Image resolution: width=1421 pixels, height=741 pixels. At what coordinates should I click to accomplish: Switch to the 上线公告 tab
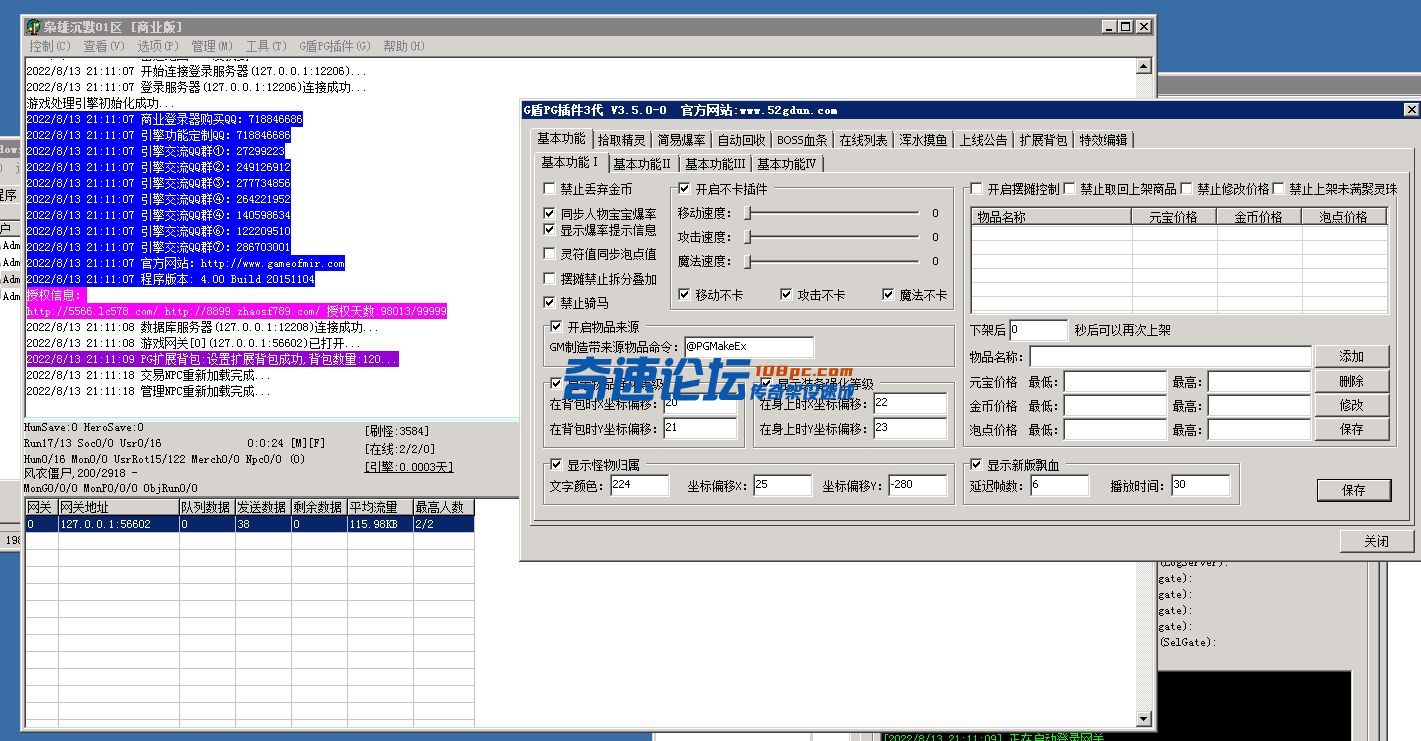click(983, 140)
